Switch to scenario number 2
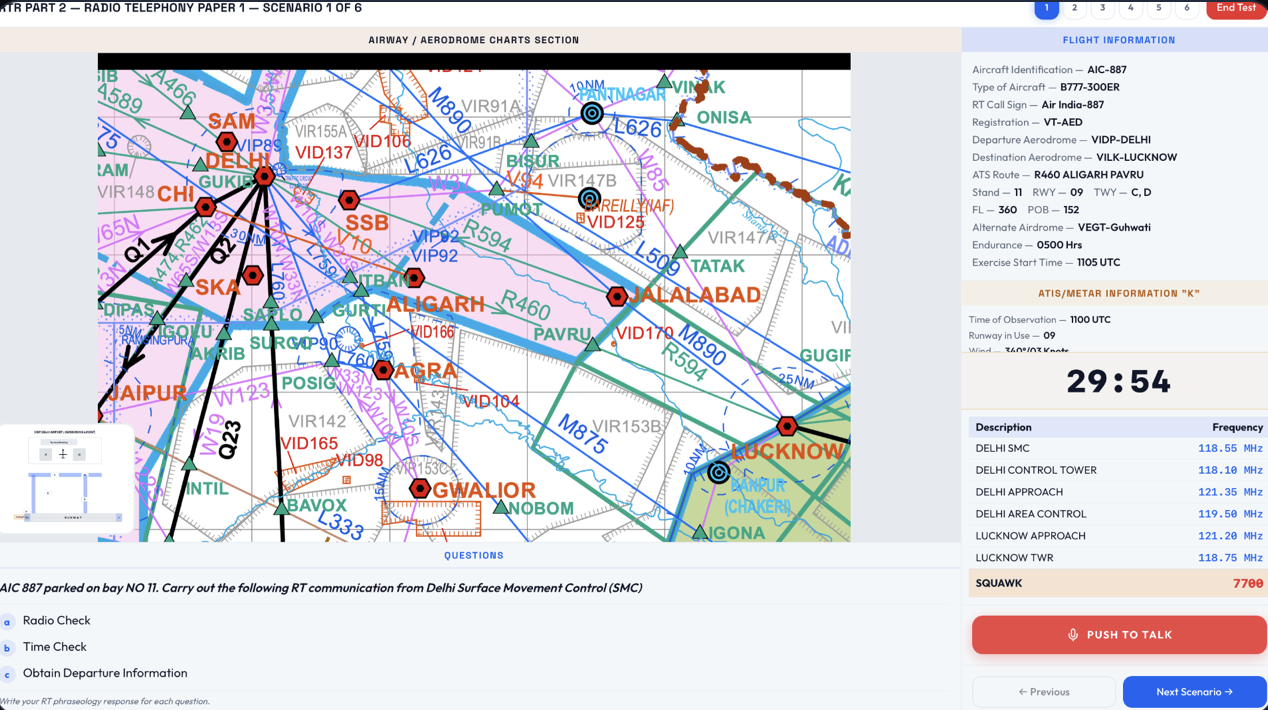This screenshot has height=710, width=1268. pyautogui.click(x=1074, y=9)
